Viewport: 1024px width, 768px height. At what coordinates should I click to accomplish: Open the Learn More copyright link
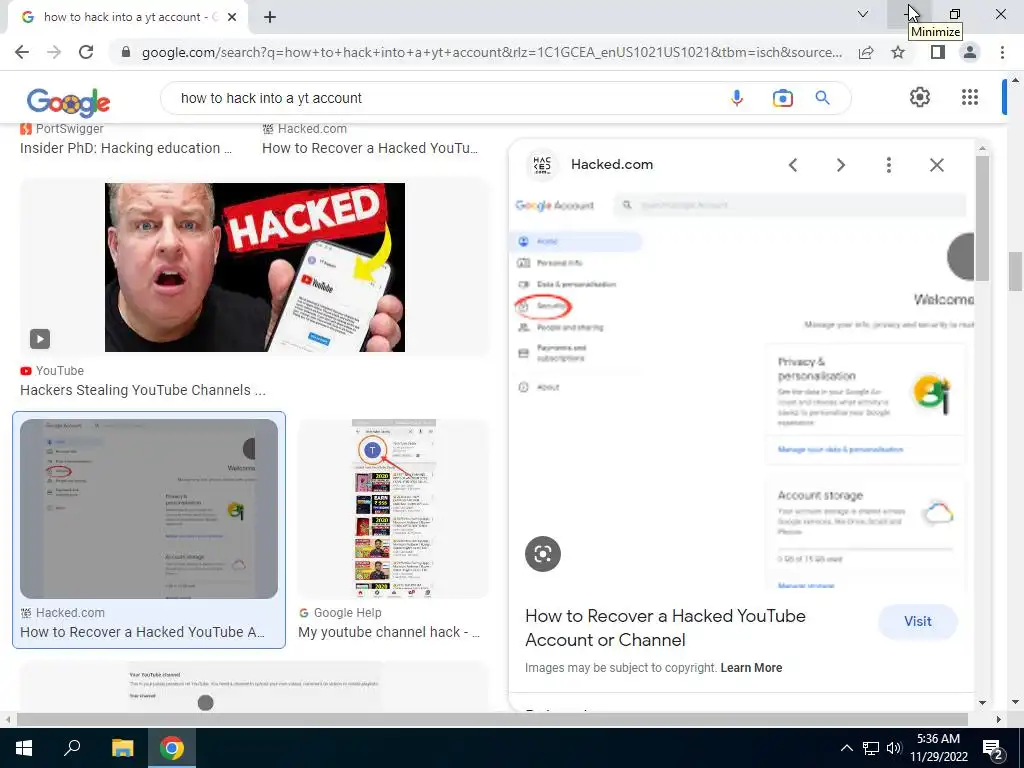(x=751, y=667)
